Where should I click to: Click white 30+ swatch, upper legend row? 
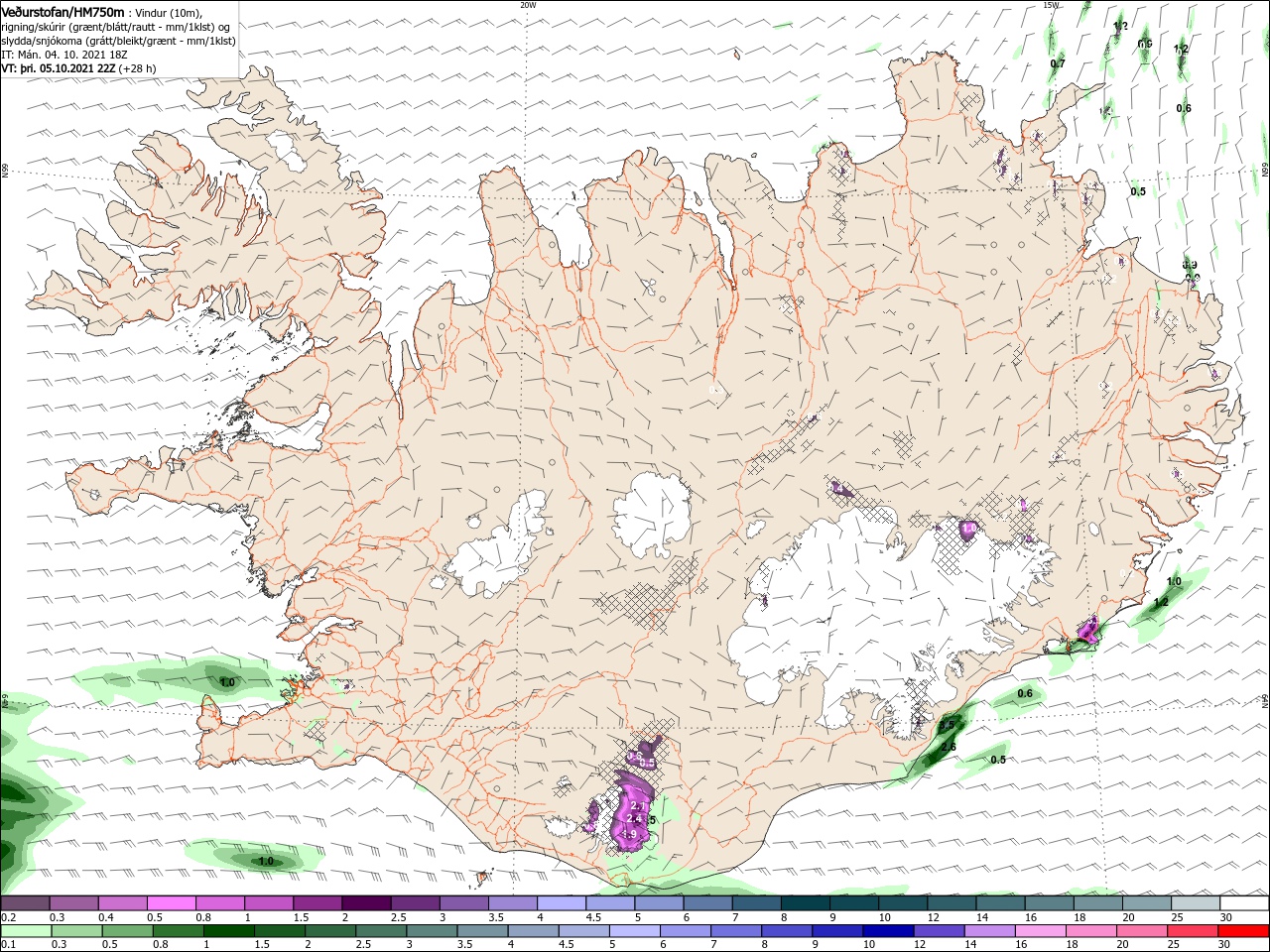1244,903
